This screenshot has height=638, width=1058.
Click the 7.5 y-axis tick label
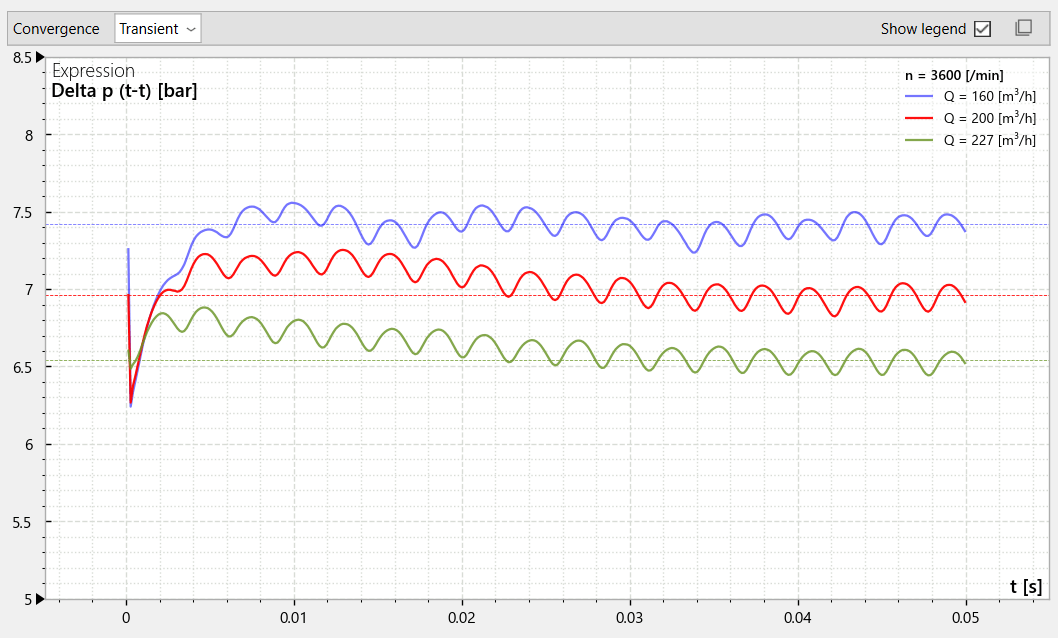(x=23, y=213)
